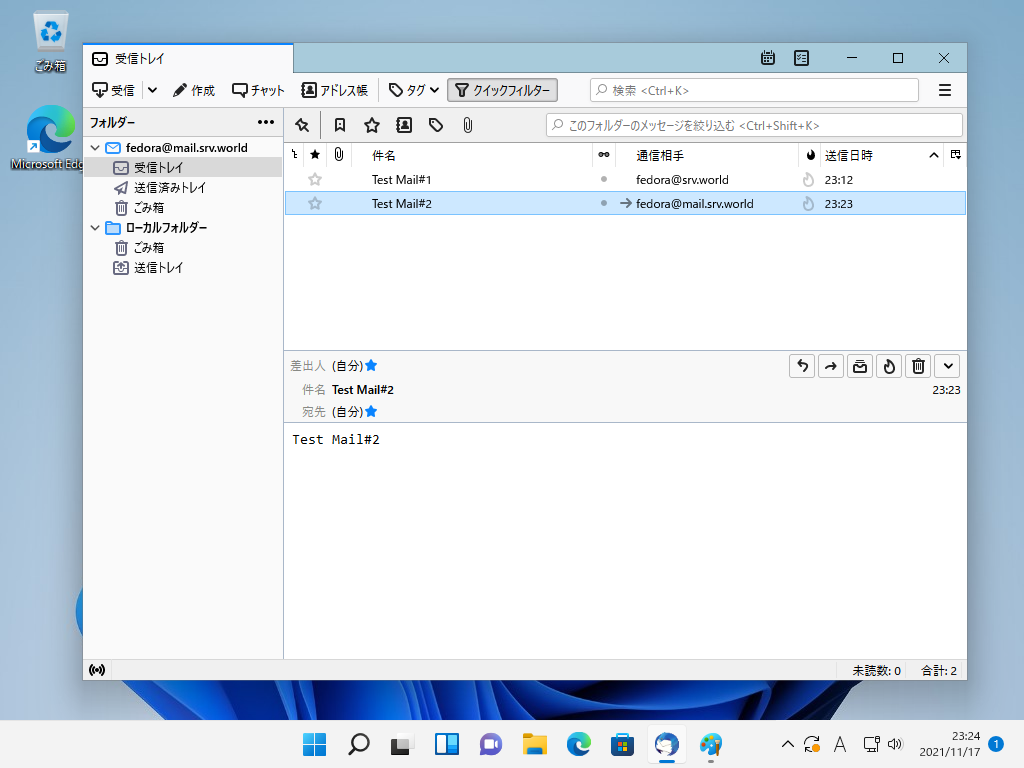Click the online status icon in status bar
Screen dimensions: 1024x768
tap(97, 670)
